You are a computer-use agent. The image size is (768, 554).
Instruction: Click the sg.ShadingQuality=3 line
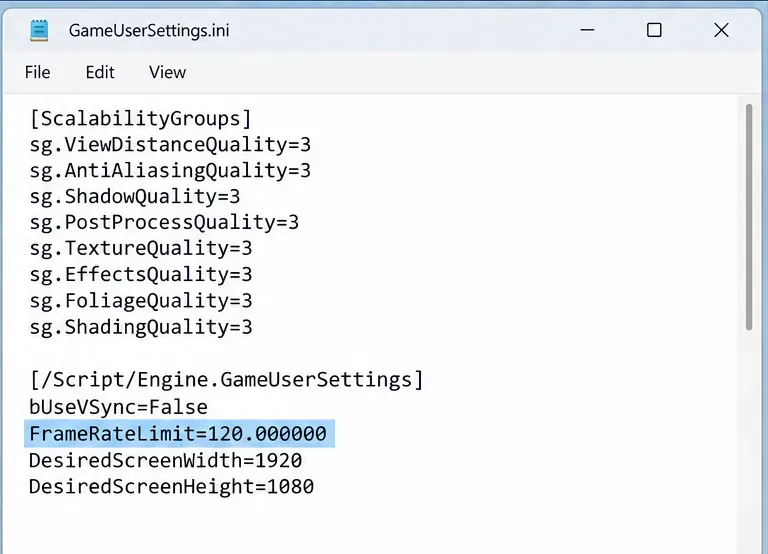pyautogui.click(x=141, y=327)
